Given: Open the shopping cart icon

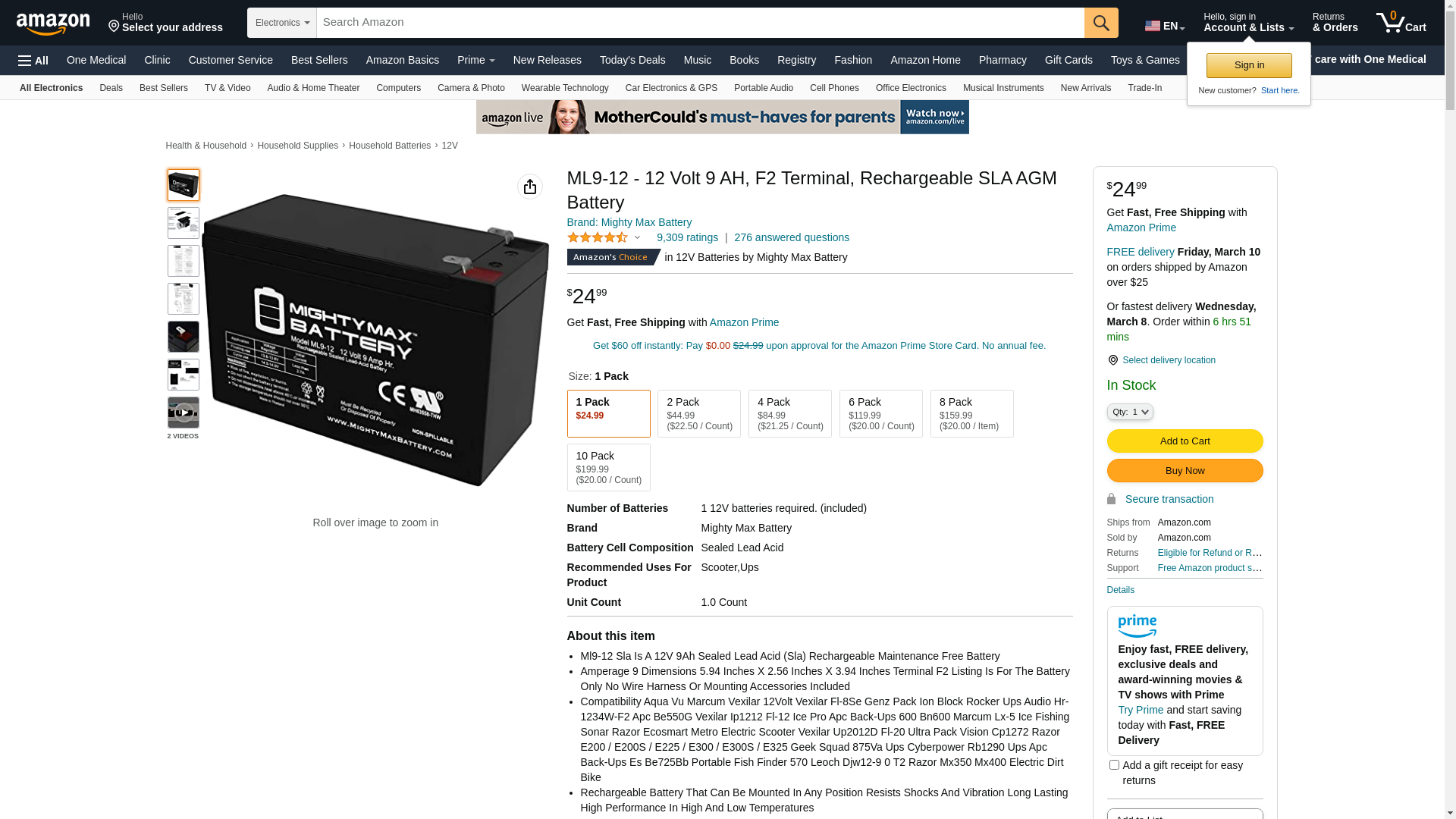Looking at the screenshot, I should 1401,23.
